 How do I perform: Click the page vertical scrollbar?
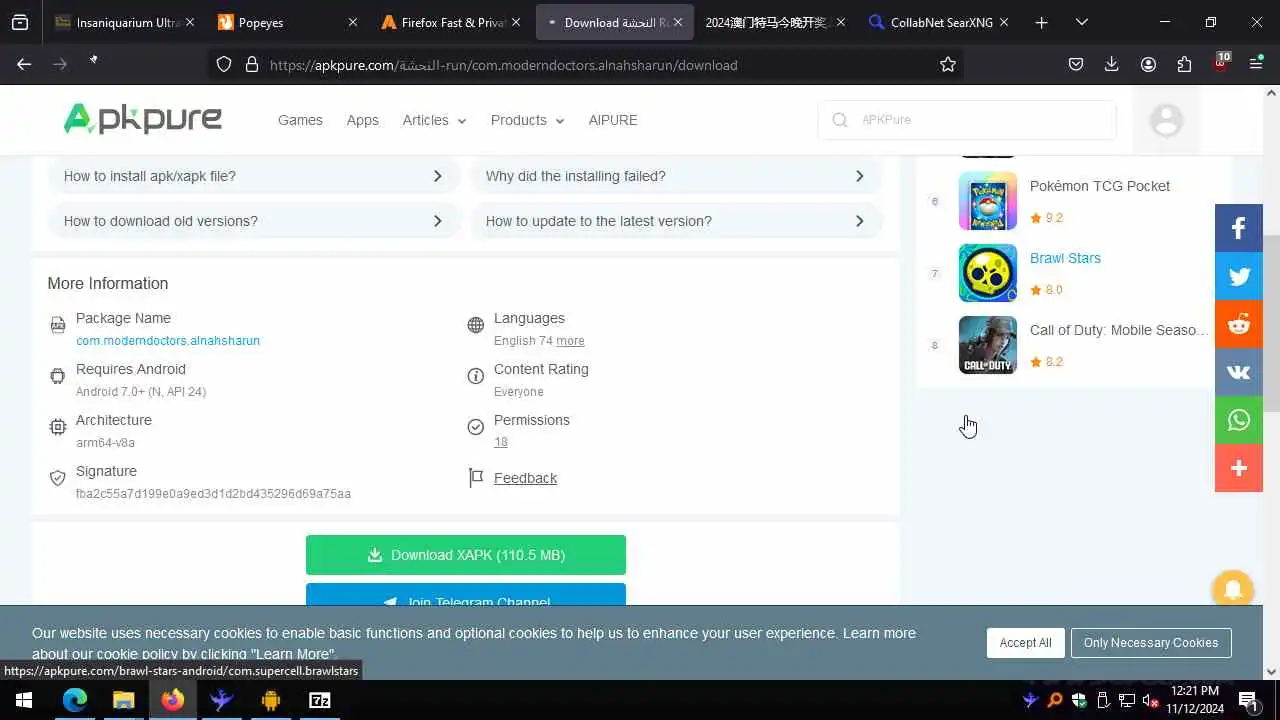[1272, 324]
